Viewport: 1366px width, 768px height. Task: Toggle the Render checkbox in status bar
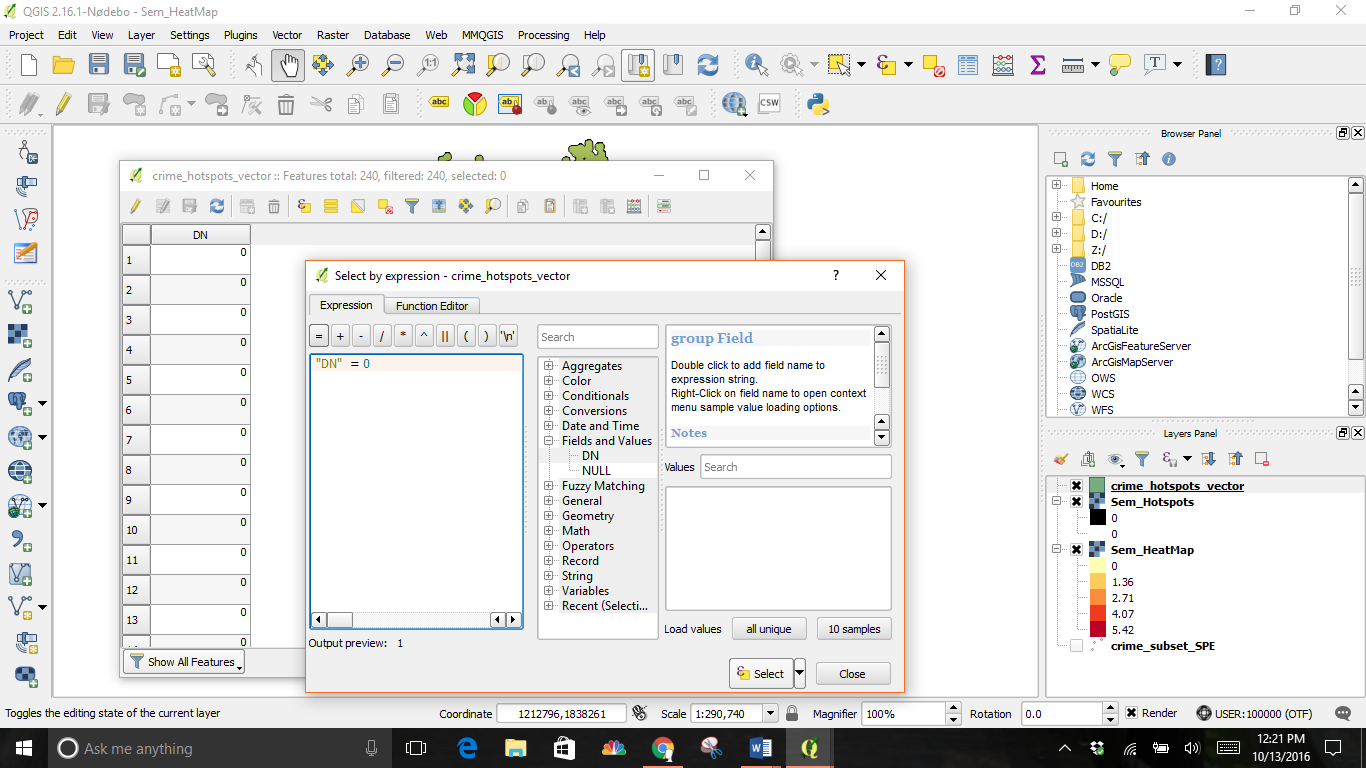click(x=1131, y=714)
